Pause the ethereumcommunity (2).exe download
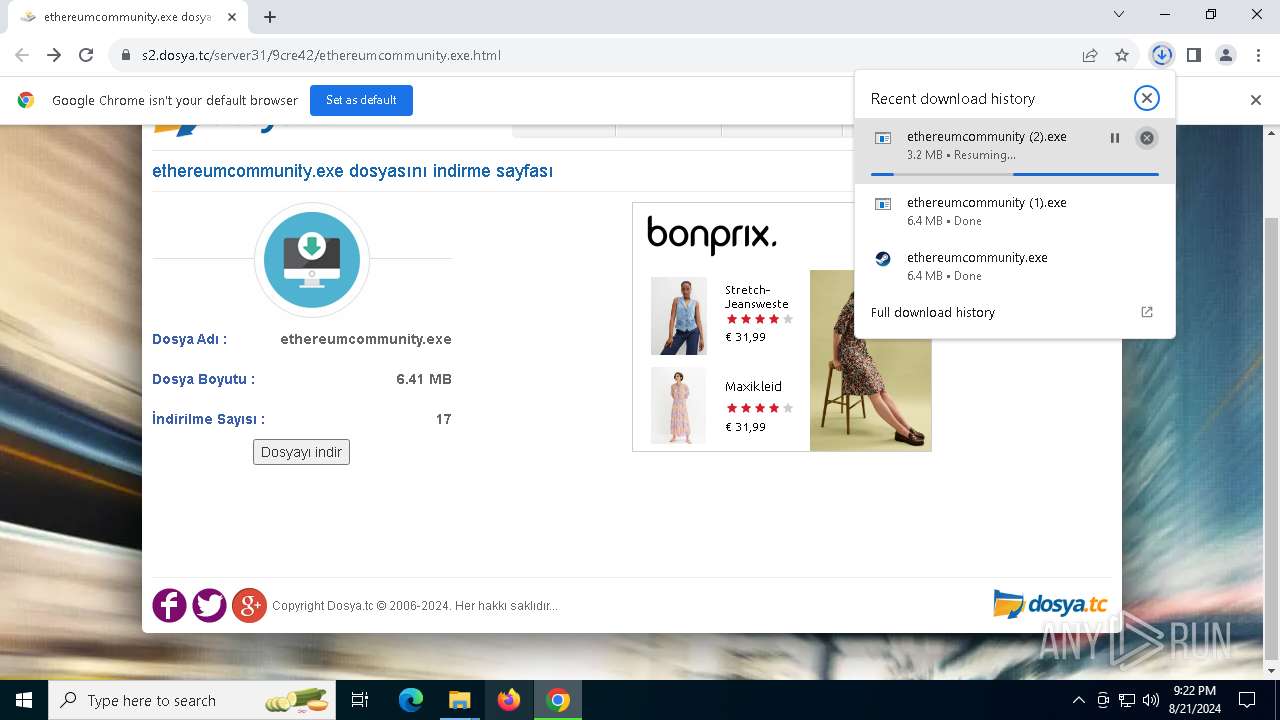The image size is (1280, 720). pyautogui.click(x=1115, y=138)
